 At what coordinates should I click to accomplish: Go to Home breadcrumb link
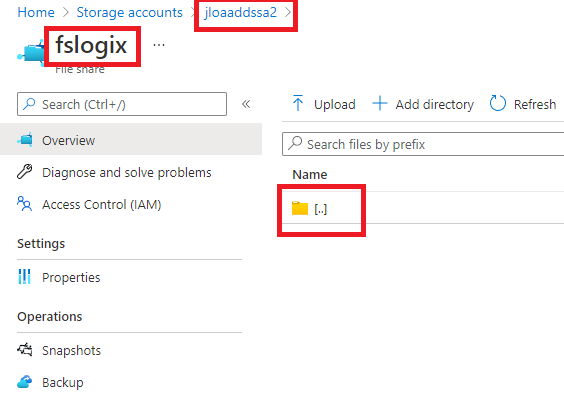coord(36,12)
